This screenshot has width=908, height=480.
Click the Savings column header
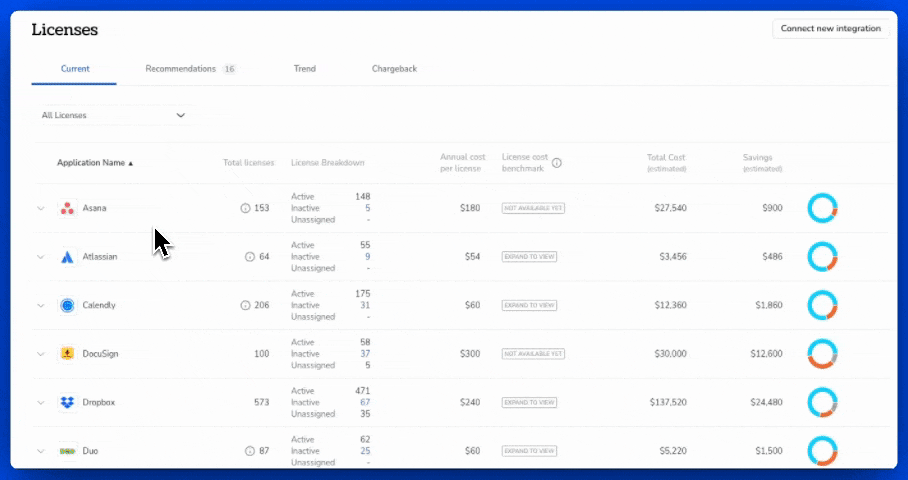tap(762, 163)
